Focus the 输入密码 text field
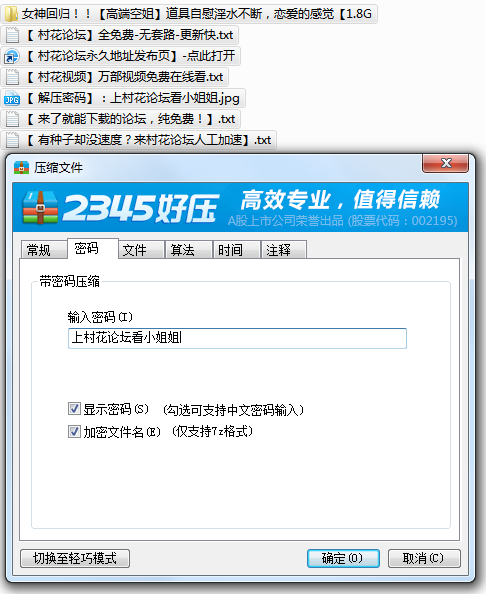 237,338
